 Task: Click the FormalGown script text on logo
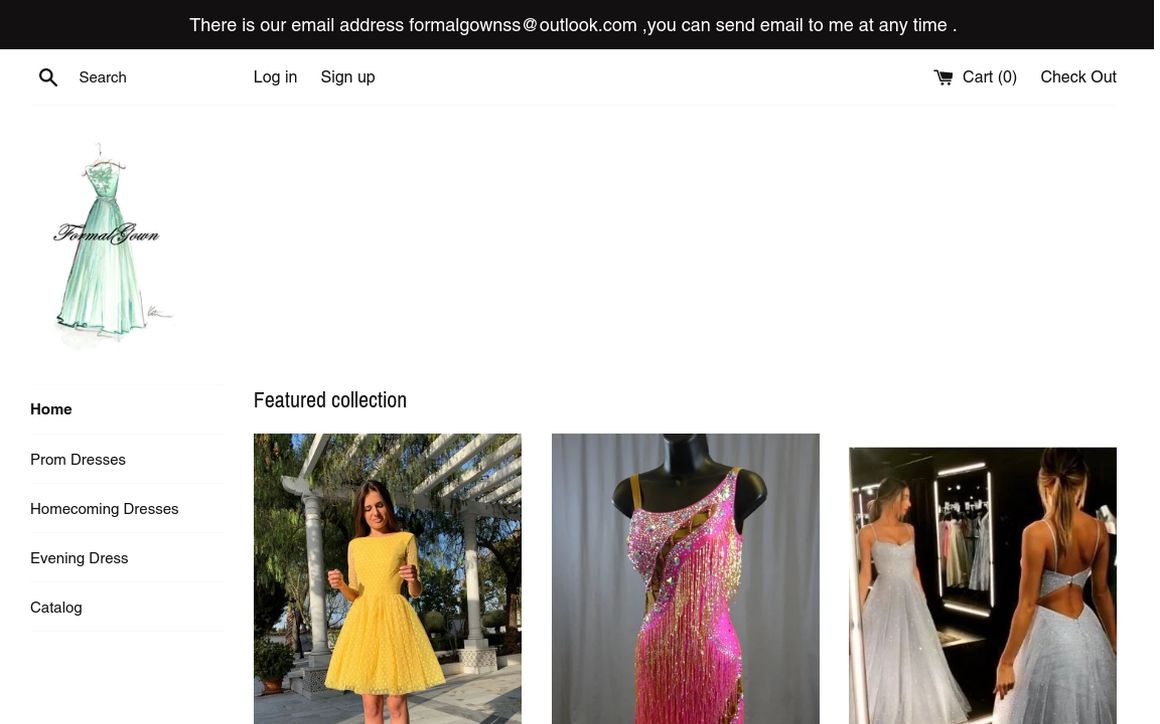pos(107,234)
